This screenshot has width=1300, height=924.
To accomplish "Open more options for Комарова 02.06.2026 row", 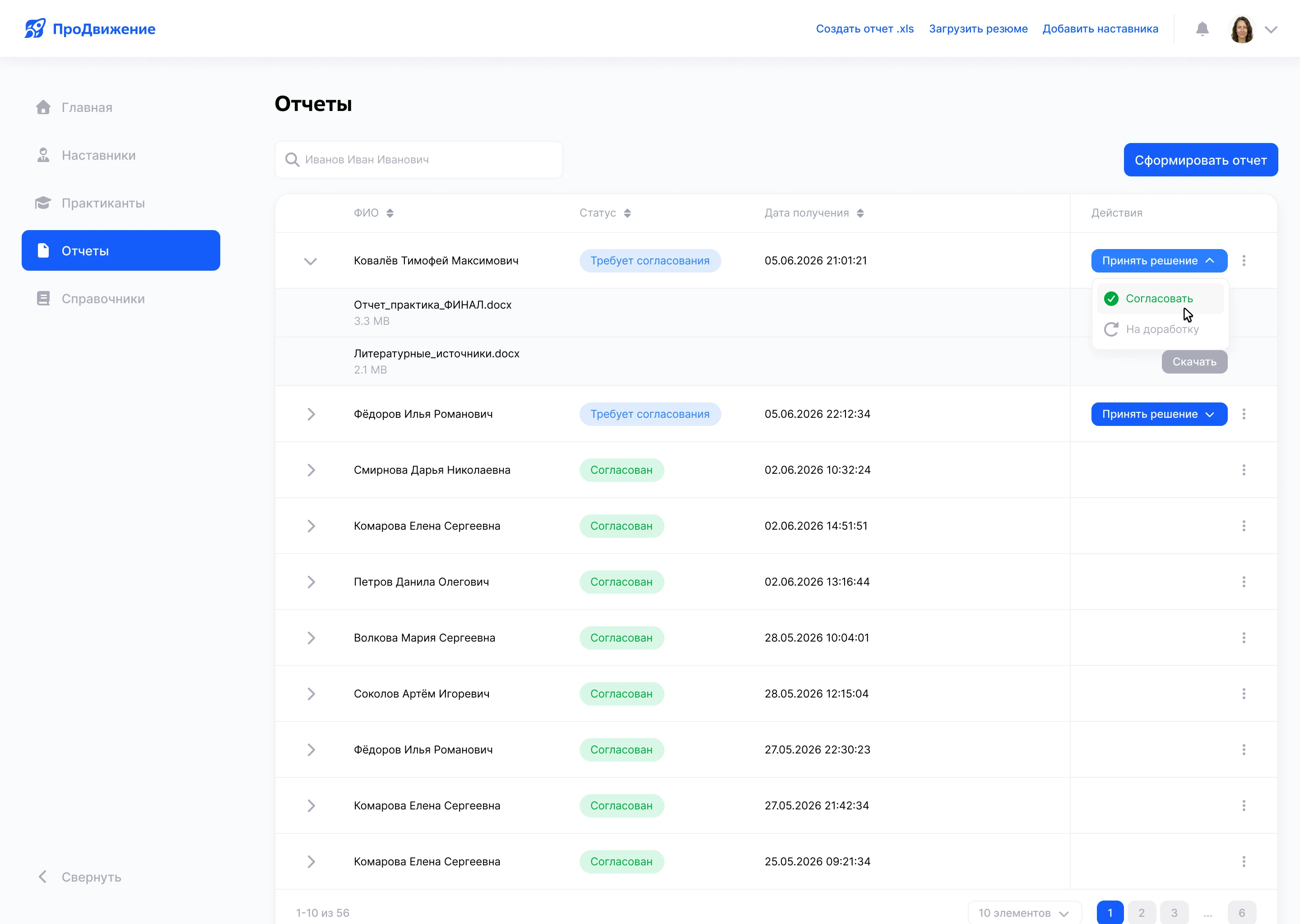I will pyautogui.click(x=1244, y=526).
